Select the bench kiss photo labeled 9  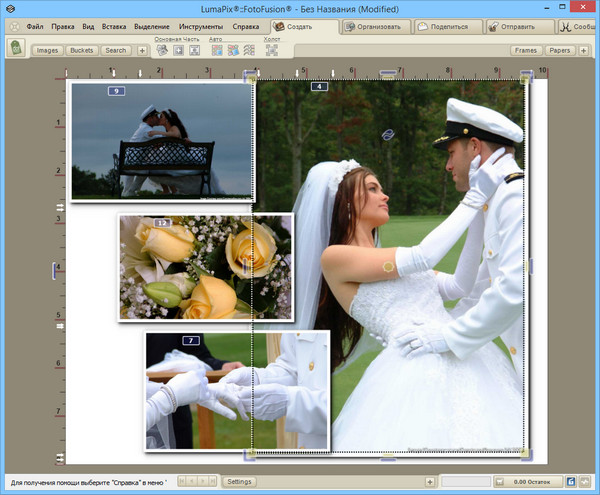point(161,141)
